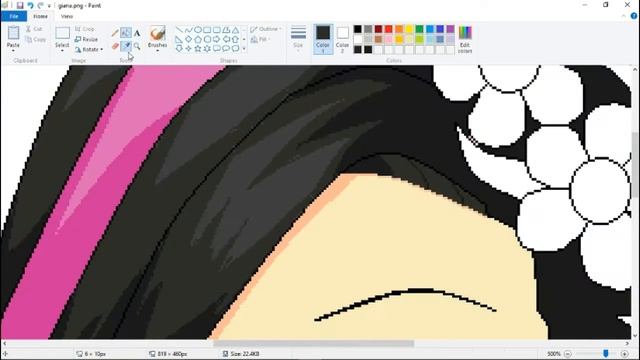Select the Color picker eyedropper tool
Viewport: 640px width, 360px height.
coord(126,46)
